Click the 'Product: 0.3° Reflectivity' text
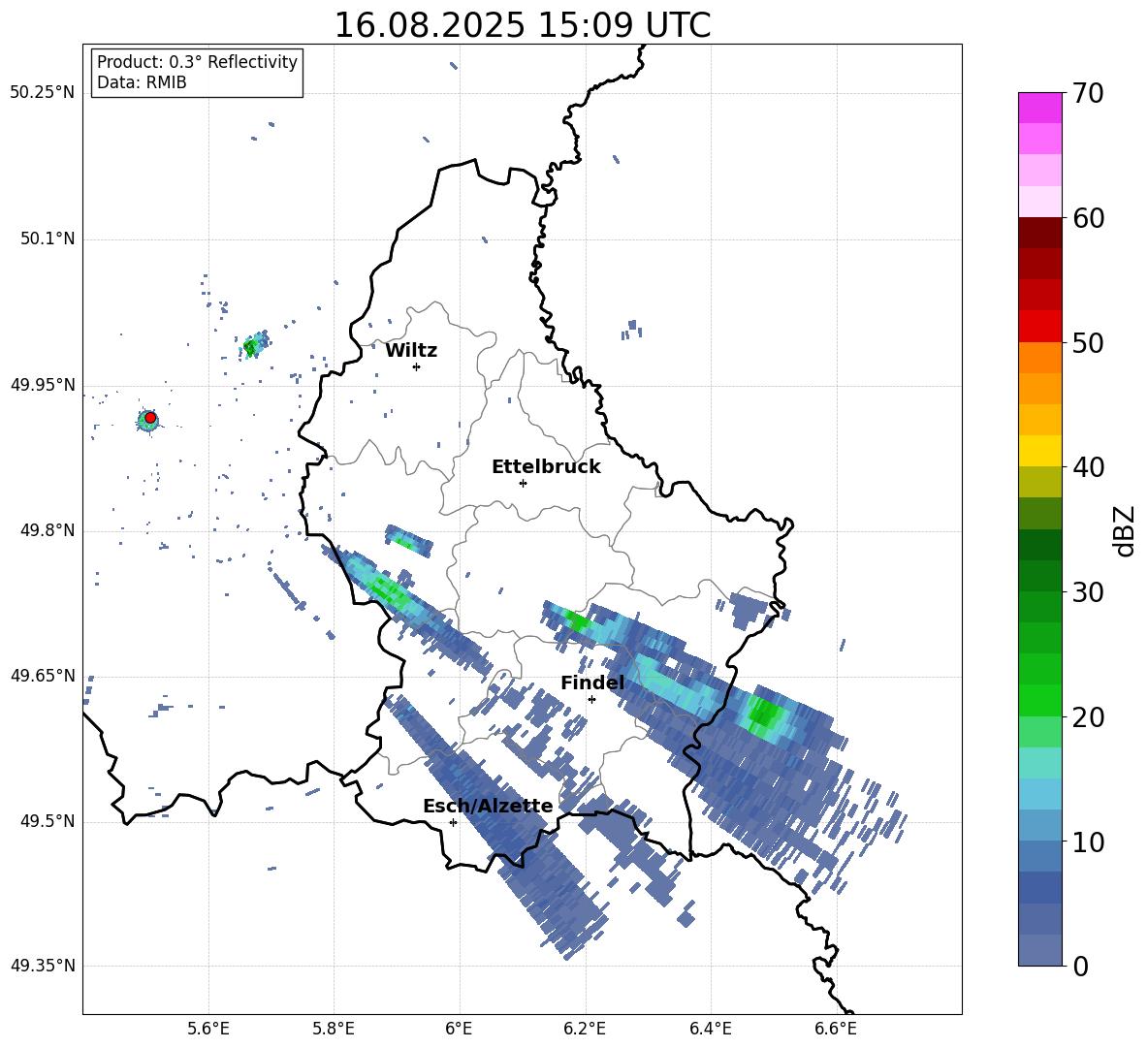This screenshot has height=1048, width=1148. [x=197, y=62]
